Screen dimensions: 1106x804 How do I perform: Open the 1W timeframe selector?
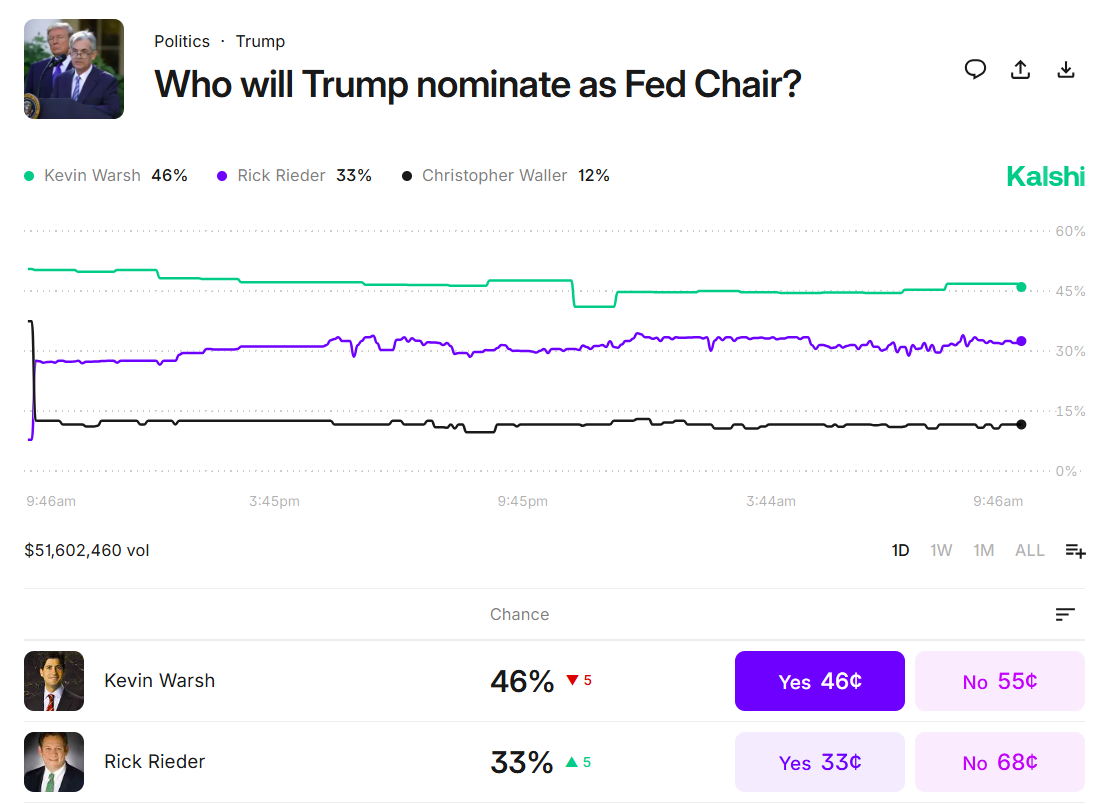pyautogui.click(x=941, y=550)
